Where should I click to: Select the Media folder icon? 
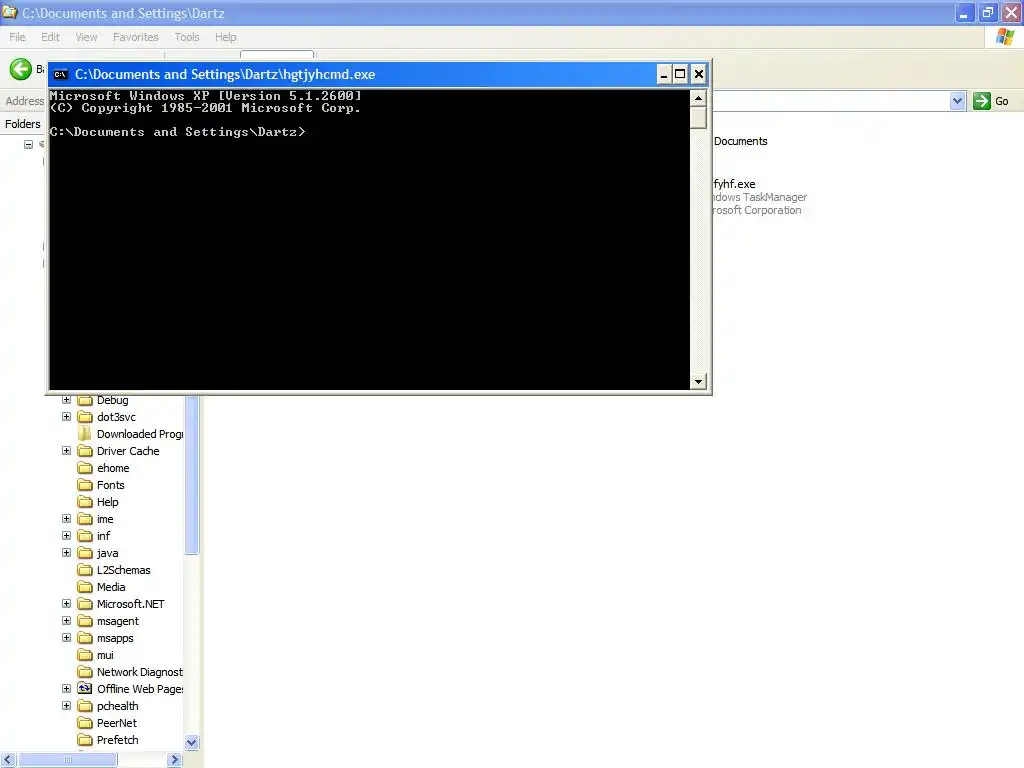(x=85, y=586)
